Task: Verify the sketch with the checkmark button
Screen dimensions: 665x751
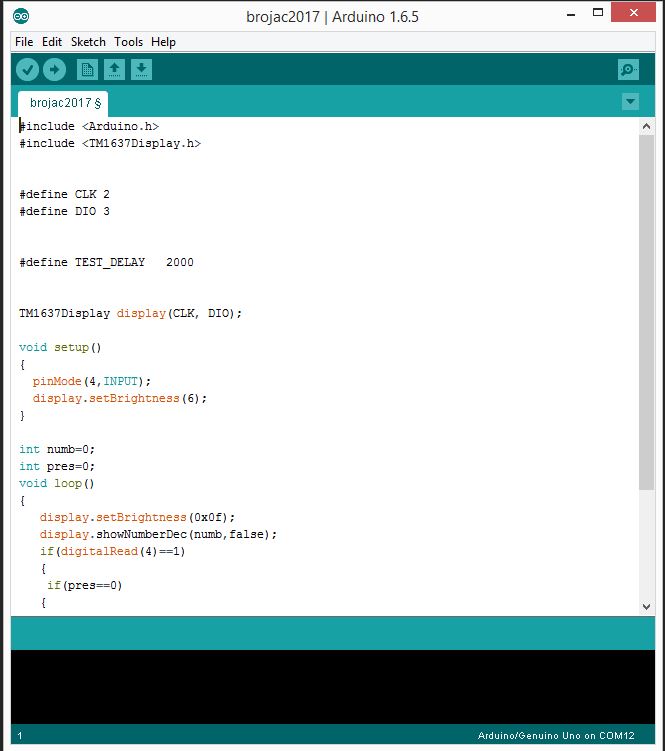Action: (x=27, y=70)
